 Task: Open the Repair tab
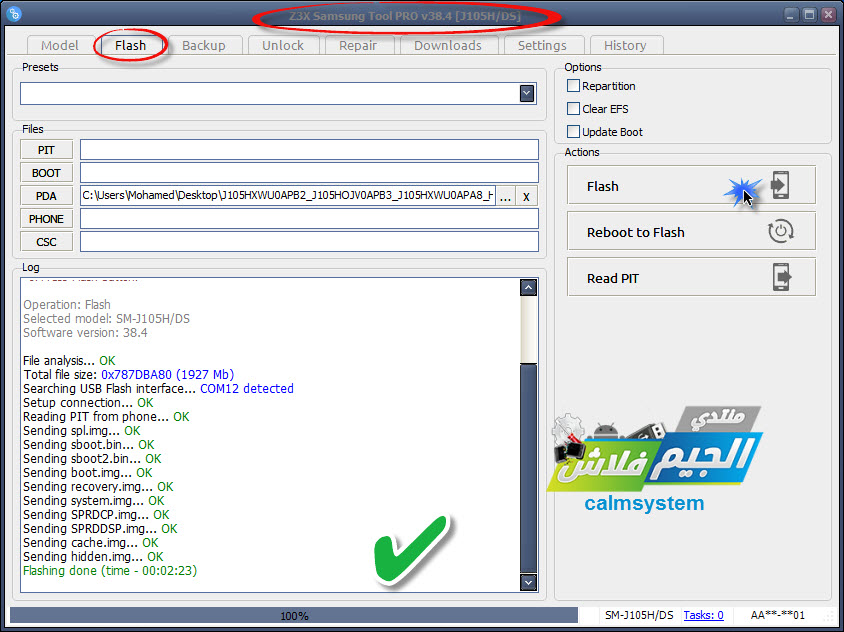[x=358, y=45]
